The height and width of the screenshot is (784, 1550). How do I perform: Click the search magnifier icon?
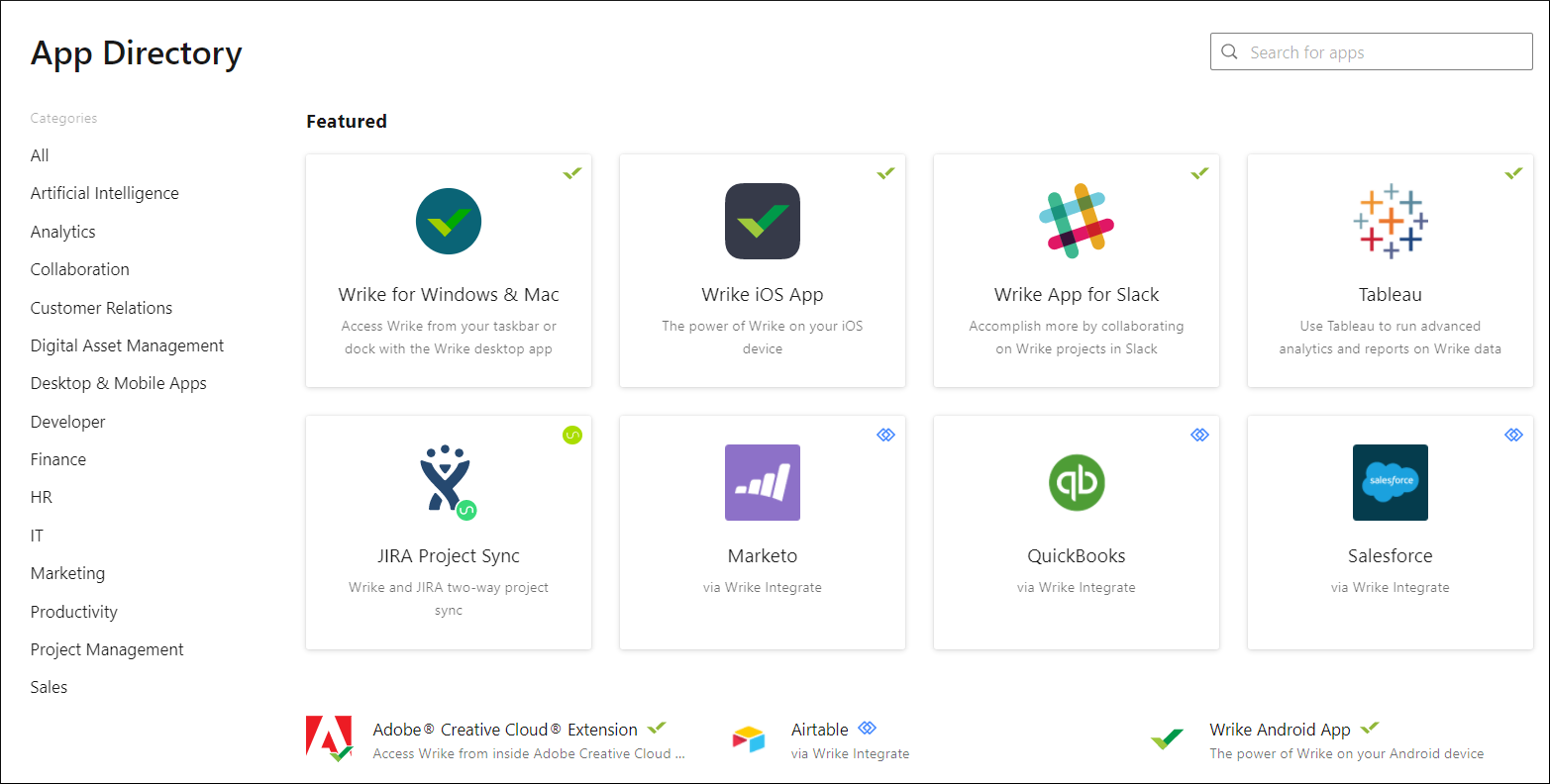[1229, 51]
